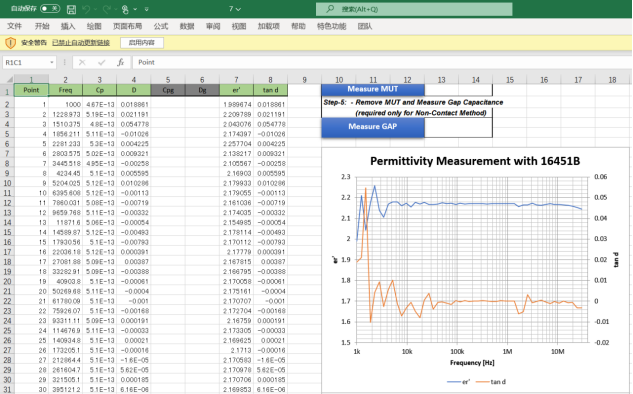Click the "er'" legend entry
Viewport: 633px width, 394px height.
(459, 381)
